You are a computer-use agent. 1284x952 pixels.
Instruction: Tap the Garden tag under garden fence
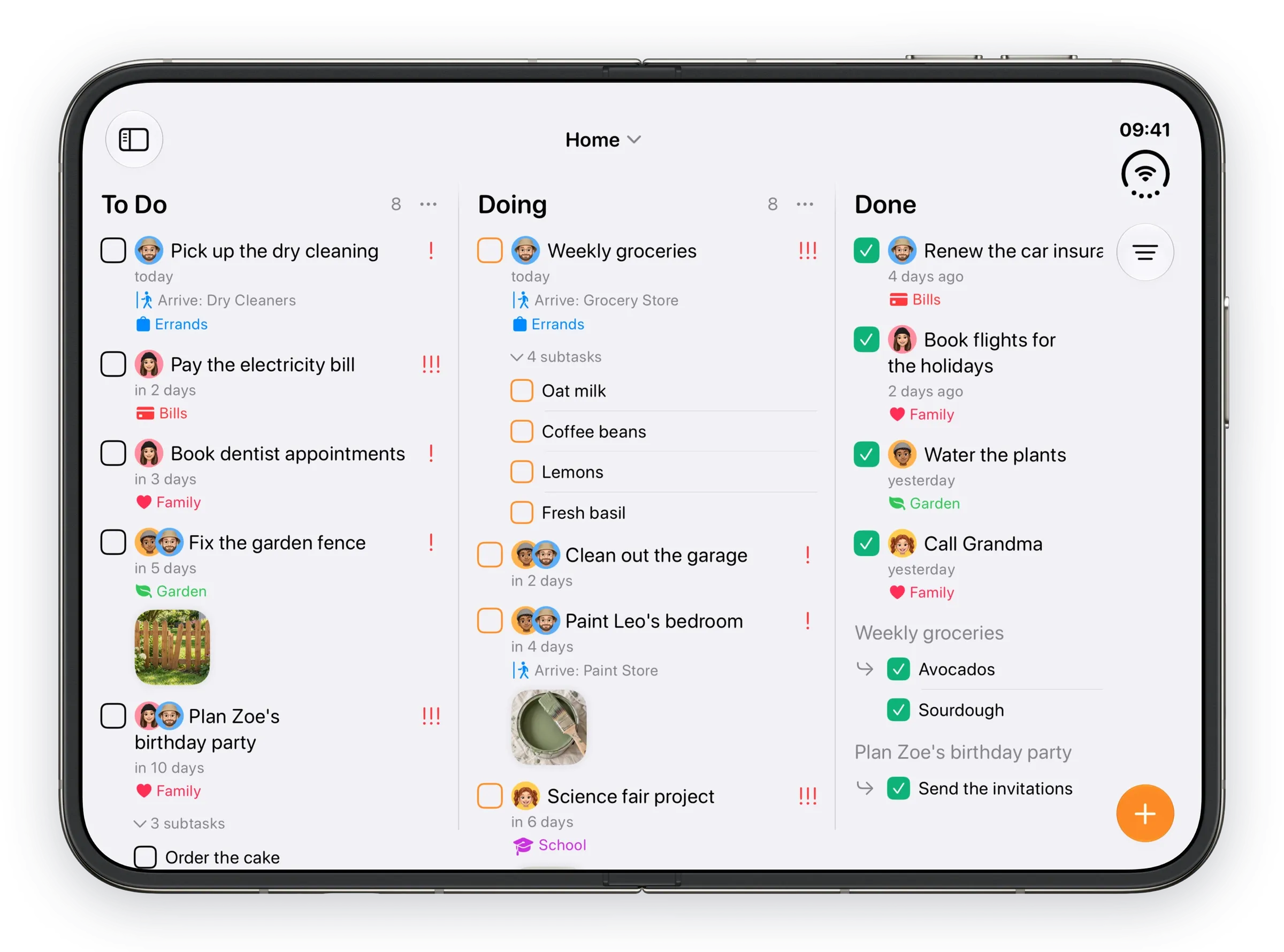pos(171,591)
